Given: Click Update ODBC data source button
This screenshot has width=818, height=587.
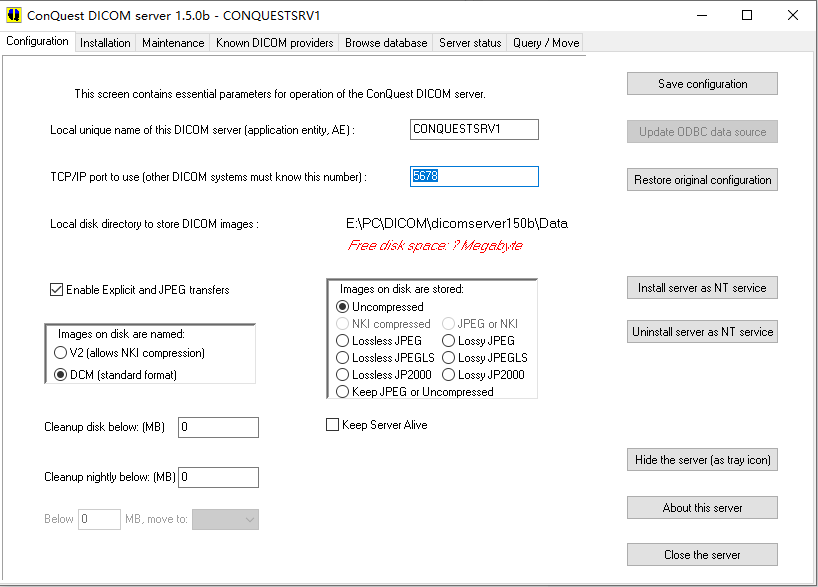Looking at the screenshot, I should point(702,131).
